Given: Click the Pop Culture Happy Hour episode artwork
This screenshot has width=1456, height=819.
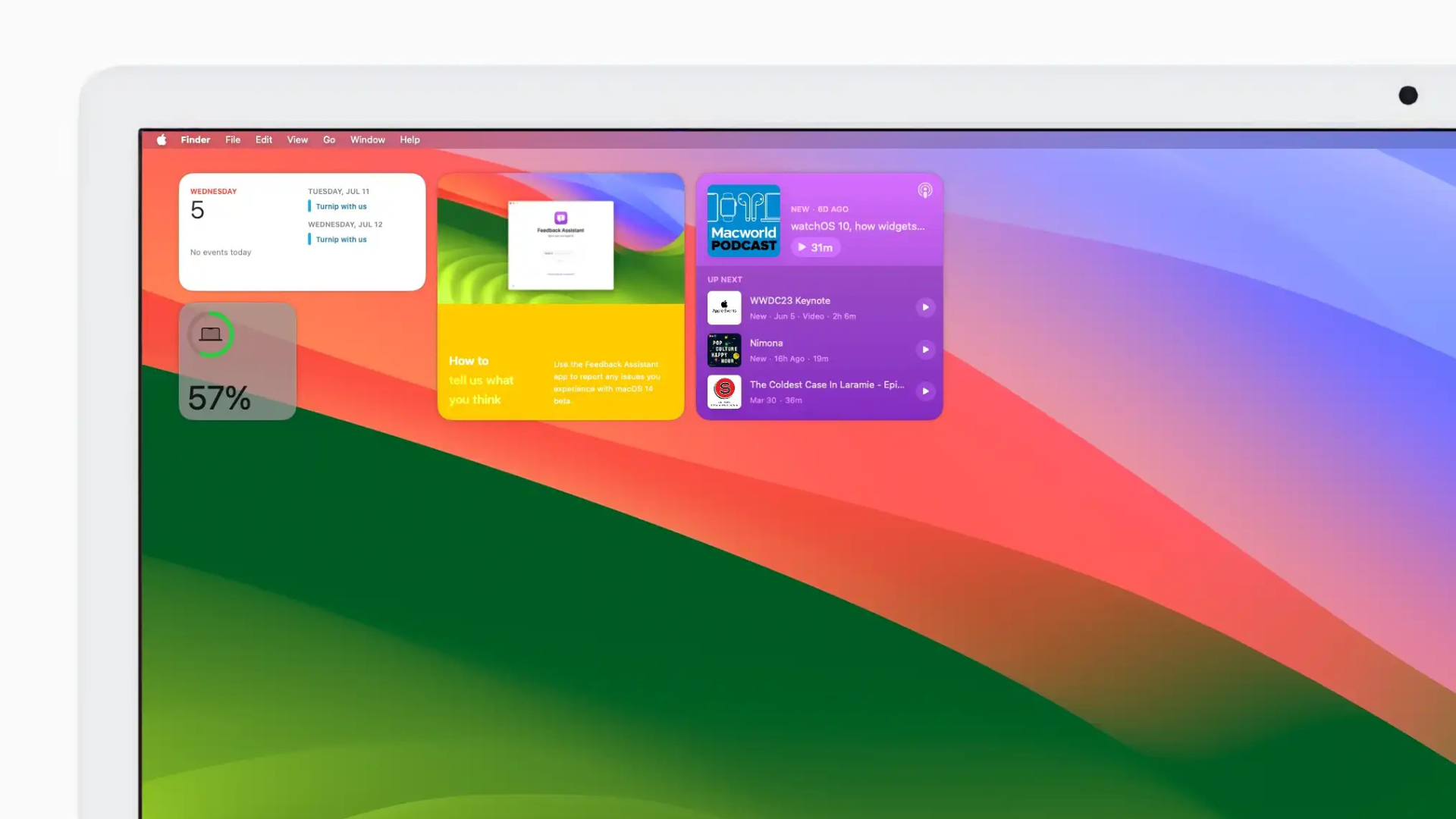Looking at the screenshot, I should click(724, 350).
